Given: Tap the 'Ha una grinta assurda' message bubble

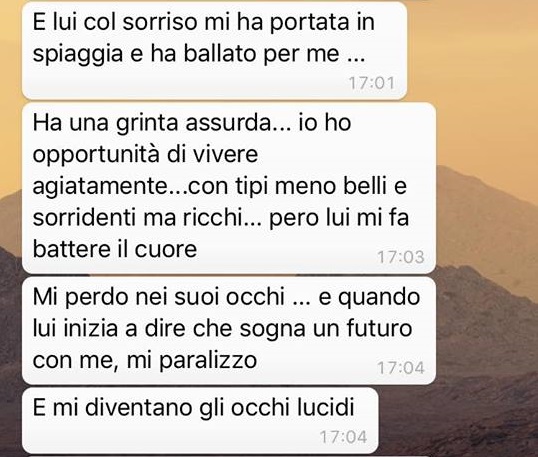Looking at the screenshot, I should [x=229, y=188].
